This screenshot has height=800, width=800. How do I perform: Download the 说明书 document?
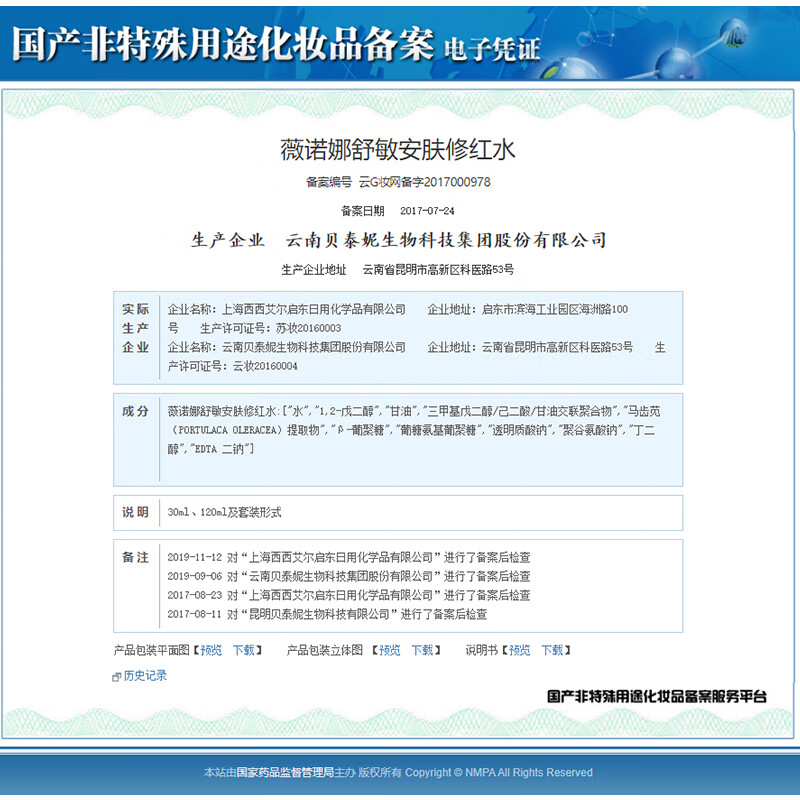click(551, 650)
